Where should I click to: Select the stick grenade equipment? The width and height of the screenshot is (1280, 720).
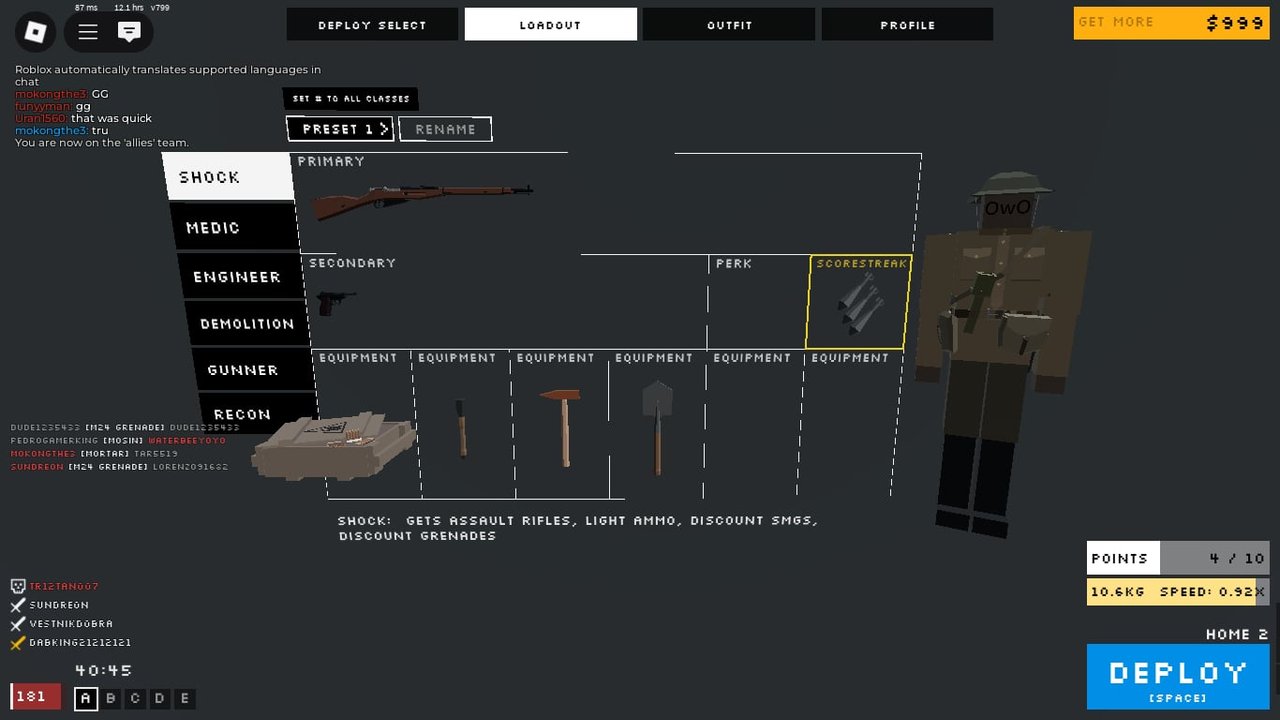[x=461, y=427]
